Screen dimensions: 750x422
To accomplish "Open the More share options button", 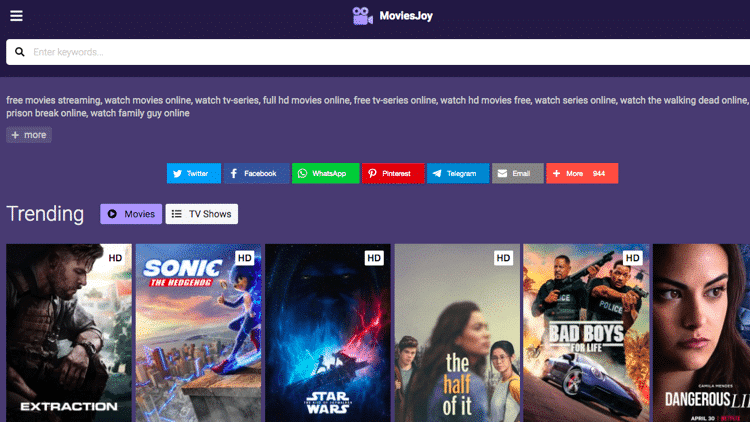I will click(x=581, y=173).
